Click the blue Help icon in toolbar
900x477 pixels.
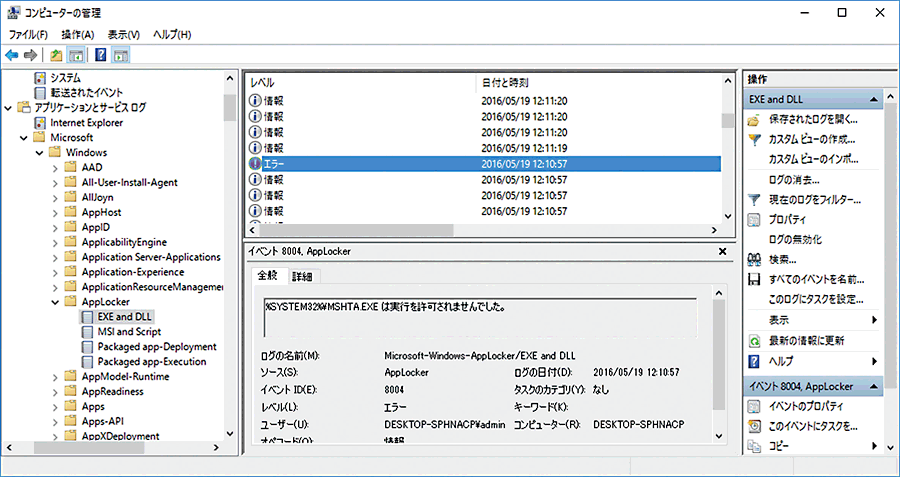click(x=101, y=55)
